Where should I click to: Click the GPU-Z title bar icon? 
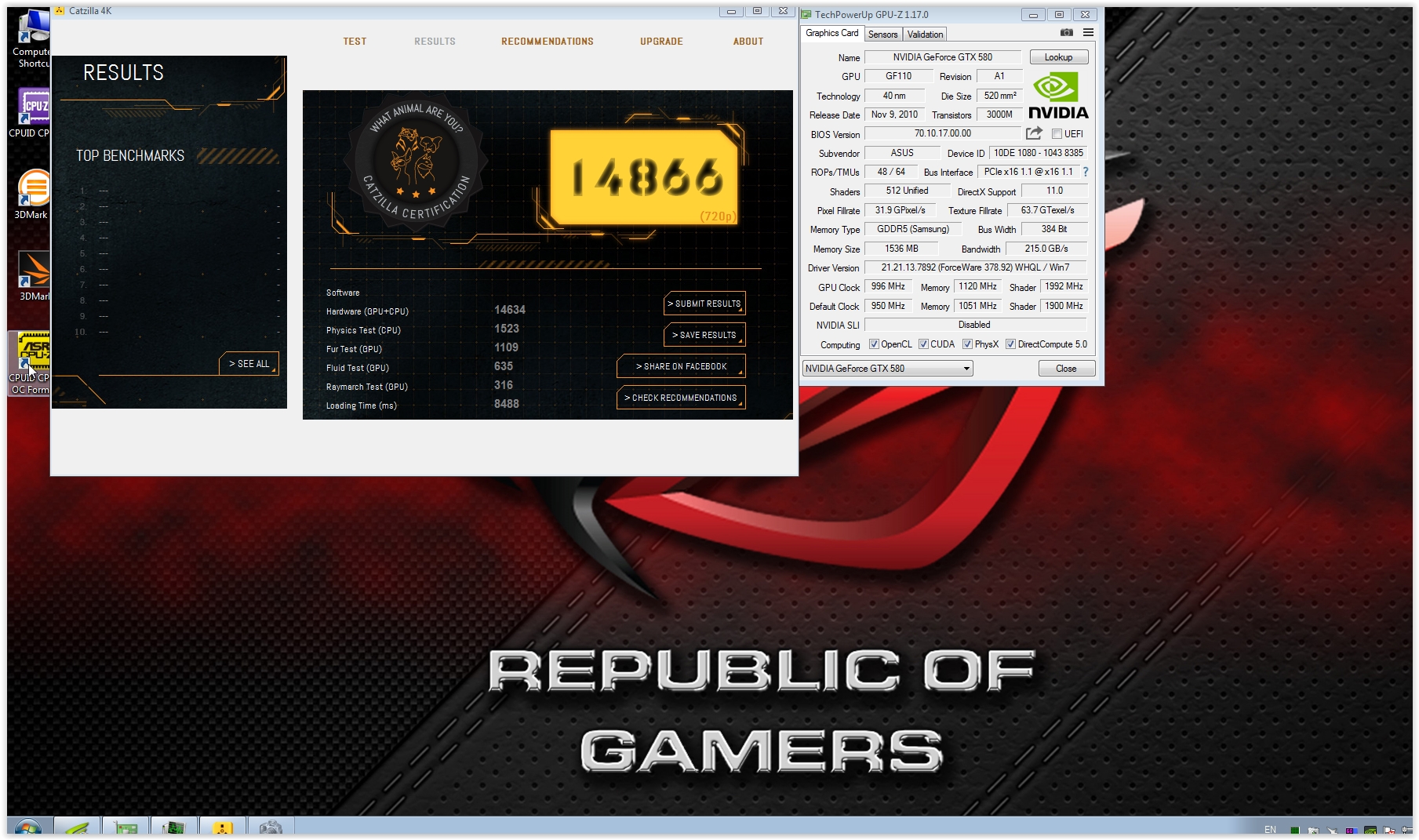[806, 14]
